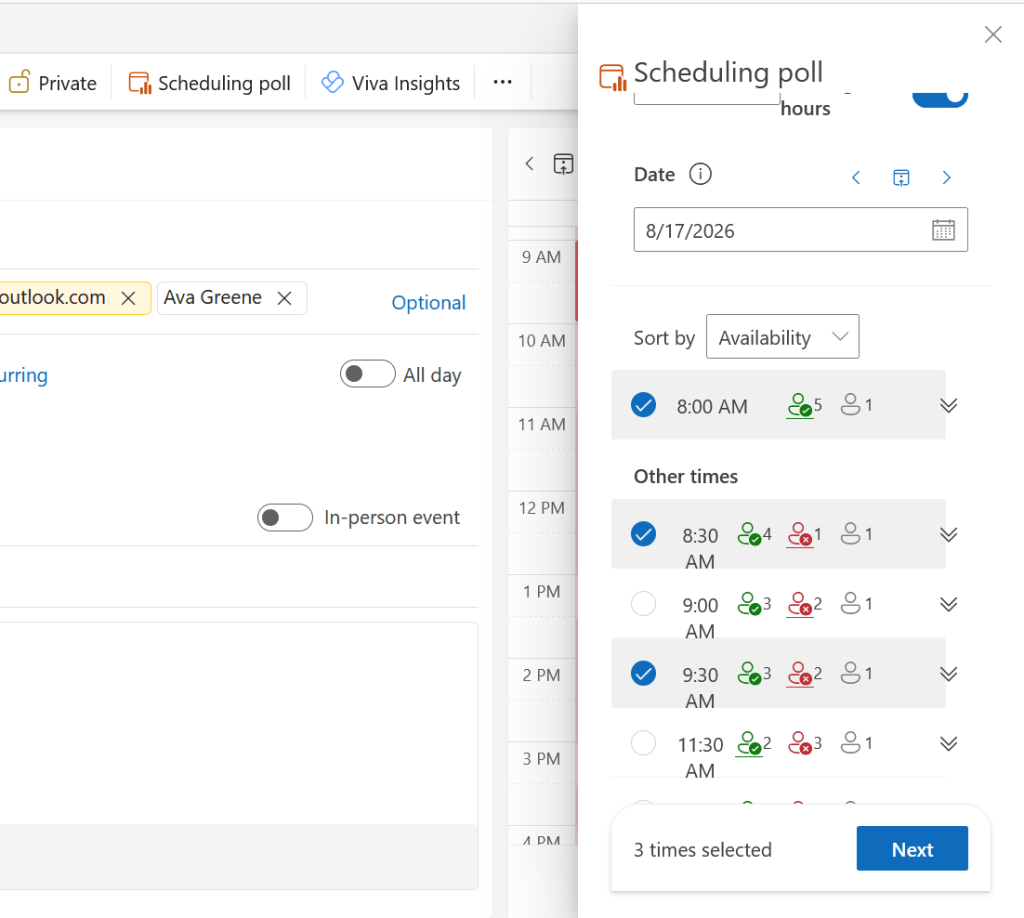This screenshot has width=1024, height=918.
Task: Open Viva Insights from the toolbar
Action: (391, 83)
